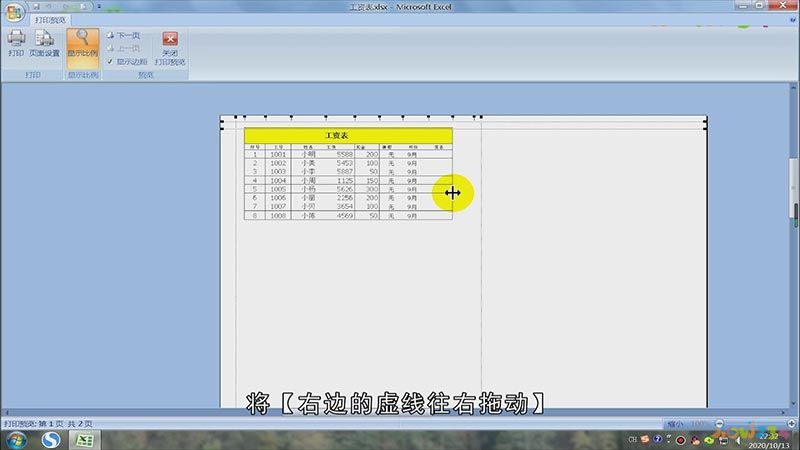Click the blue help question mark tray icon

658,439
